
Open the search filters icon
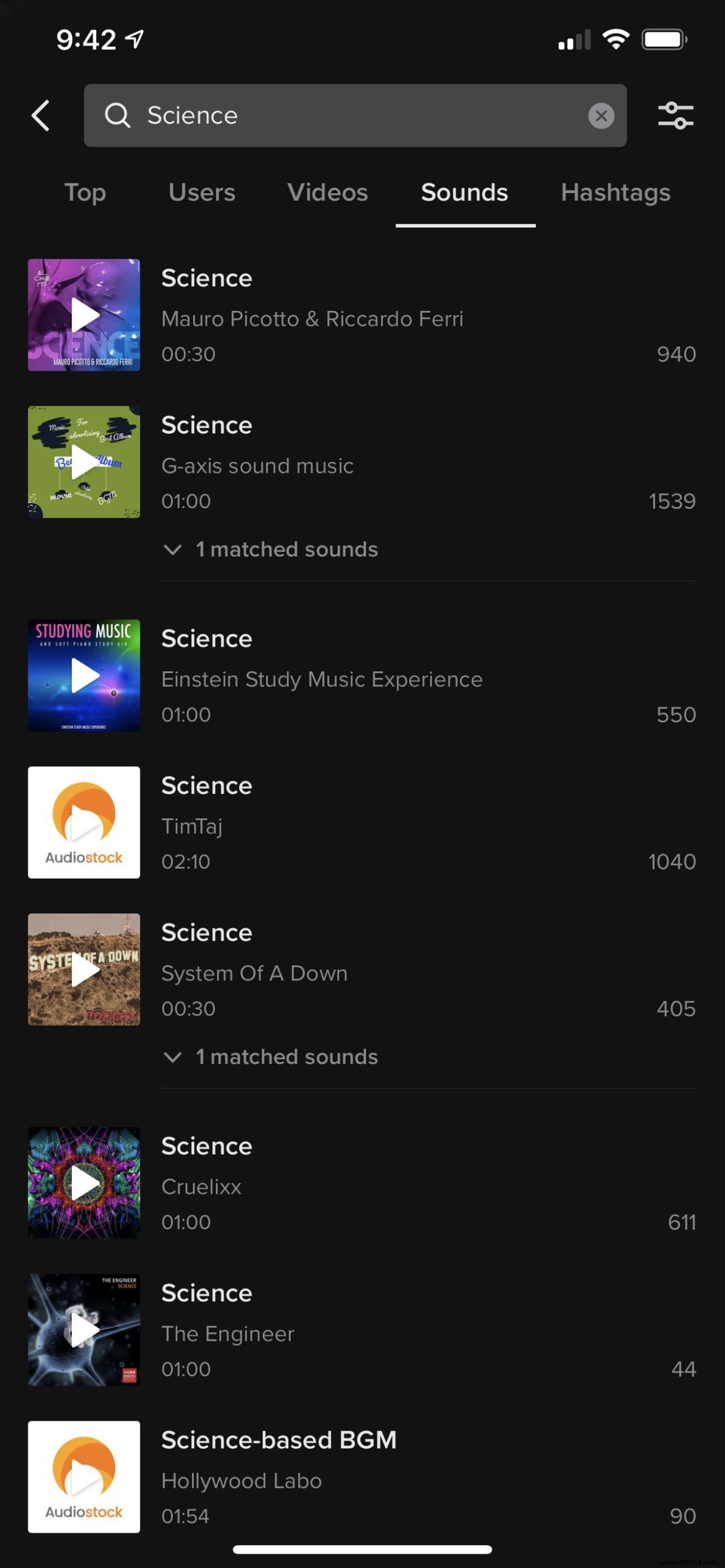pos(675,116)
